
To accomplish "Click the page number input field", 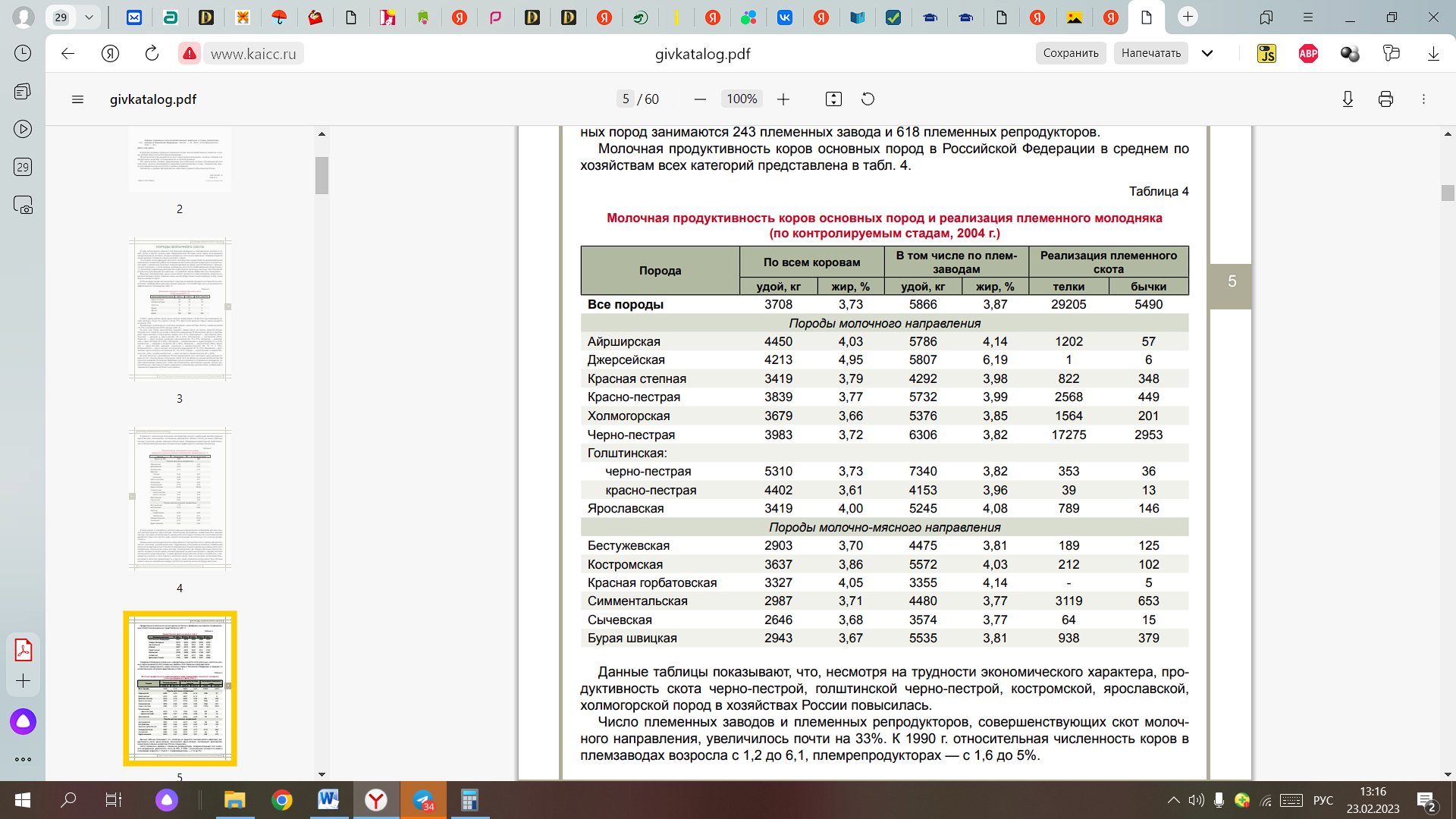I will click(626, 99).
